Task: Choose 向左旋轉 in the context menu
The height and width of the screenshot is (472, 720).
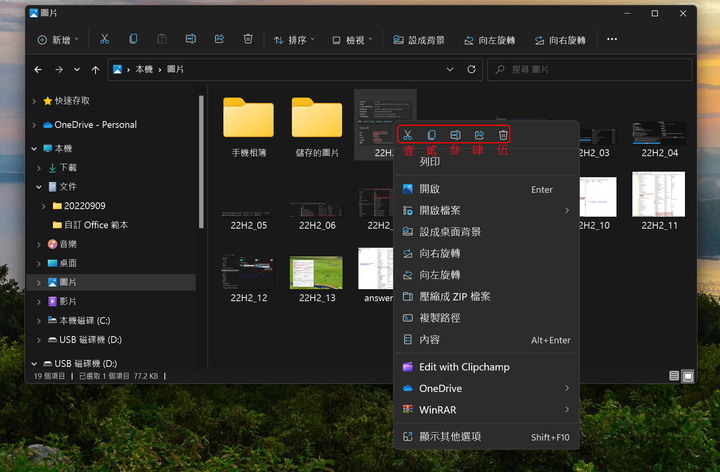Action: pos(487,275)
